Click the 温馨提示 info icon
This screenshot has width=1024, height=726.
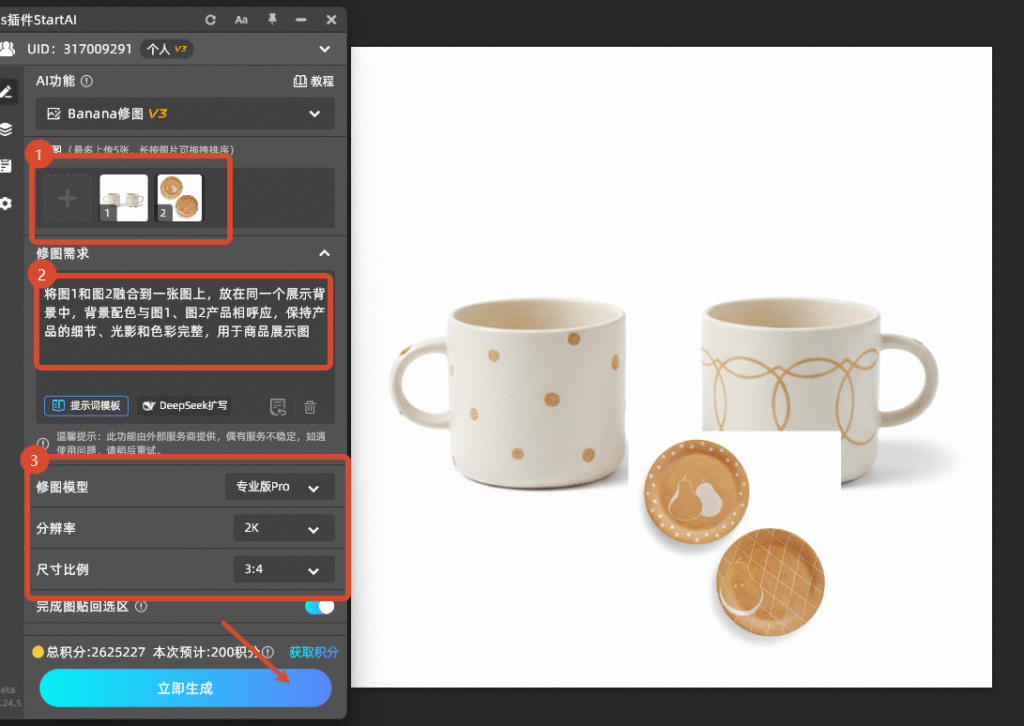[x=43, y=443]
